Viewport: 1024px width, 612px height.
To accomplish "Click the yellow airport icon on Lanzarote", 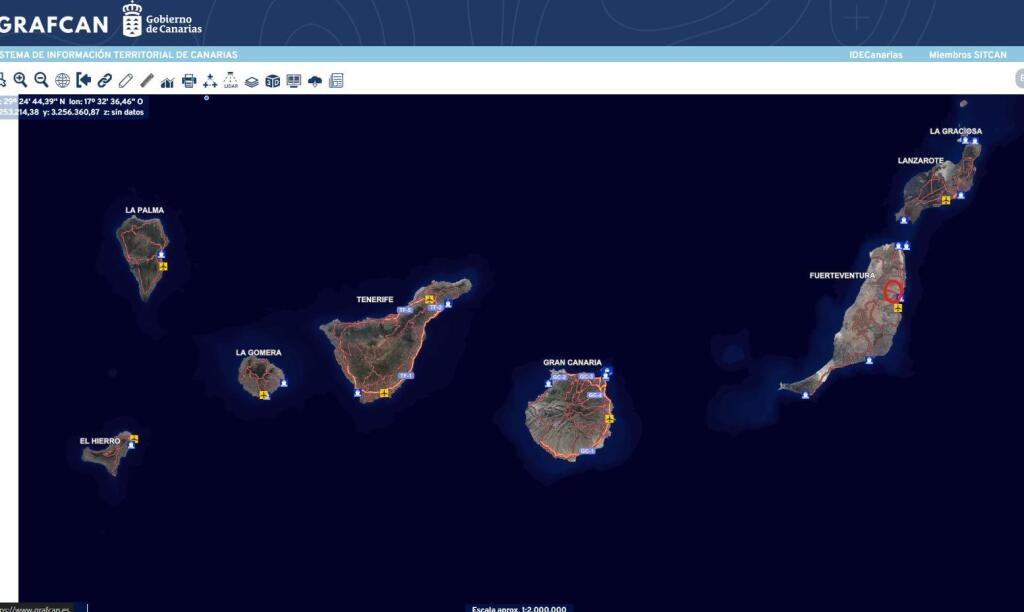I will [945, 200].
